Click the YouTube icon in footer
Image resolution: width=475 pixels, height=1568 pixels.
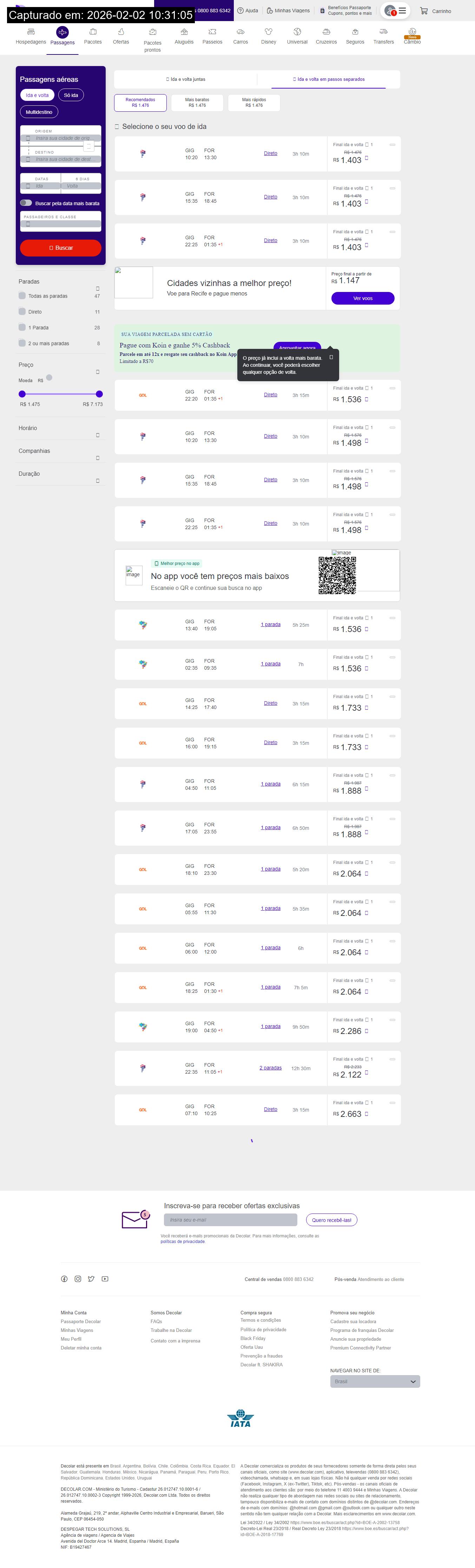click(x=105, y=1279)
